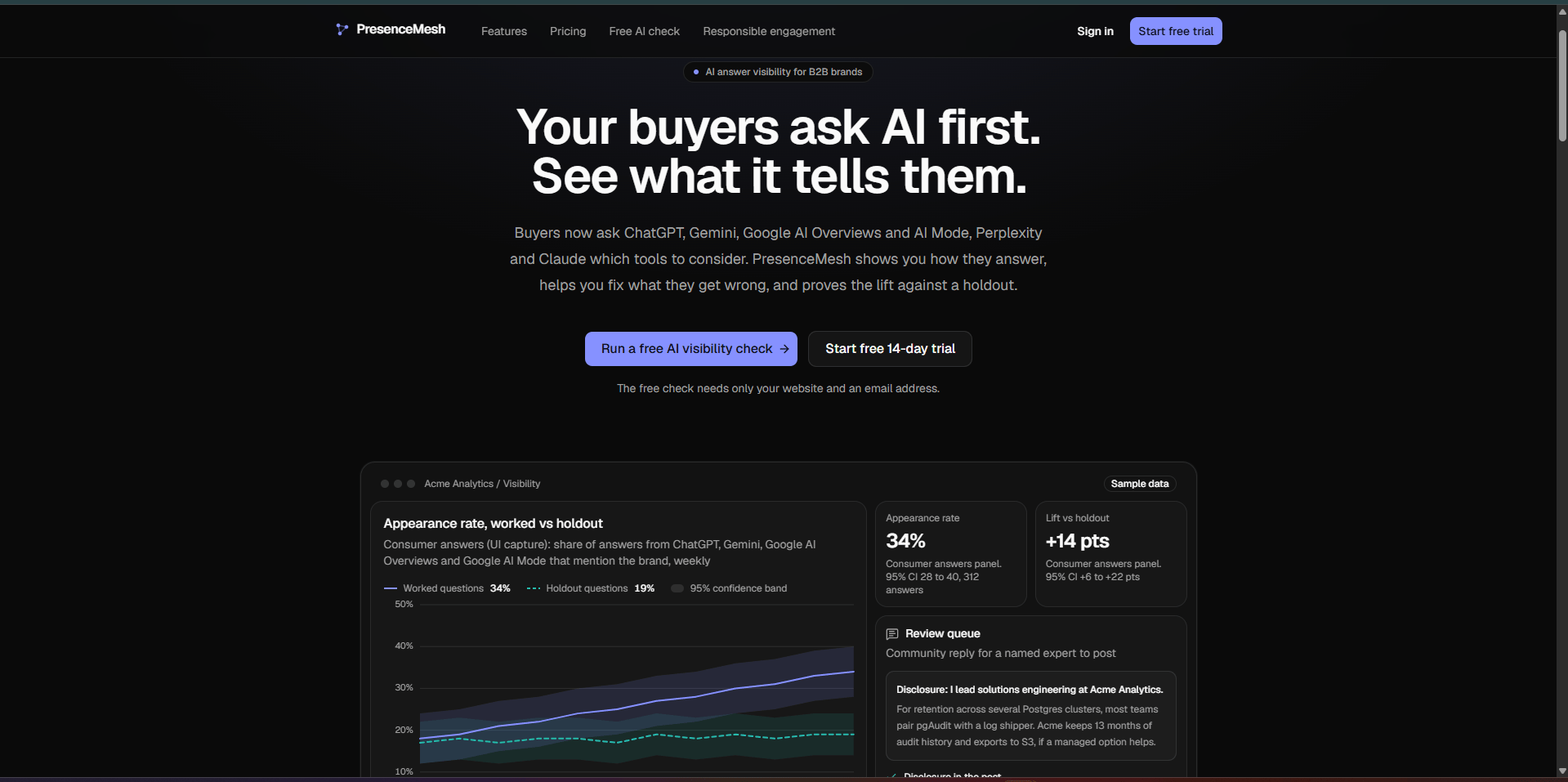Click the free check needs only your website note
Image resolution: width=1568 pixels, height=782 pixels.
point(778,388)
